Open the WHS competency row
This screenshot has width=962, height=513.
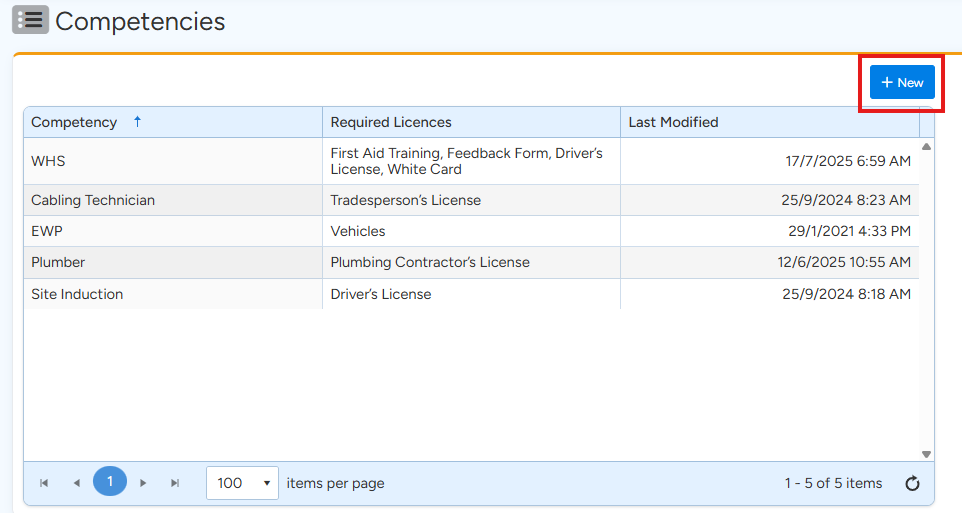coord(48,161)
